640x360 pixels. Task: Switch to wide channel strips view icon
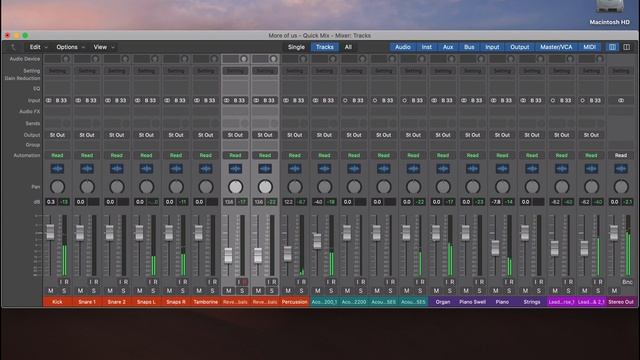(627, 47)
